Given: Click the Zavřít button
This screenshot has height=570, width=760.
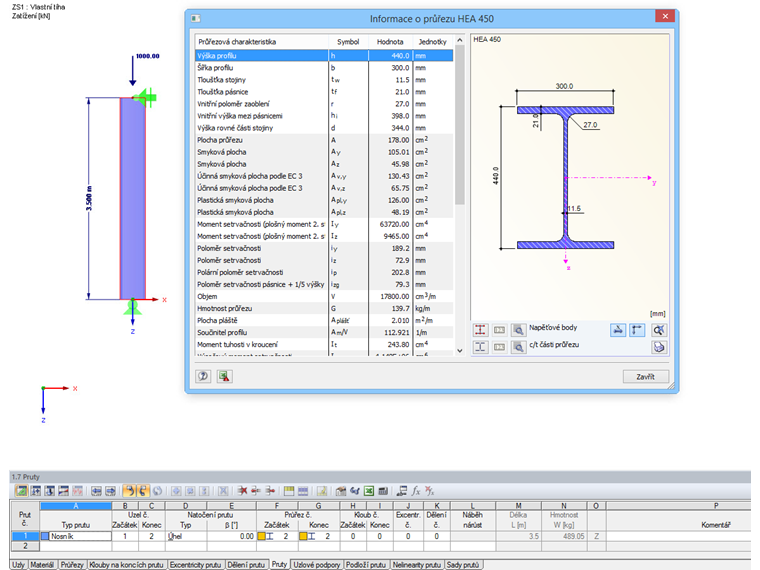Looking at the screenshot, I should (x=646, y=377).
